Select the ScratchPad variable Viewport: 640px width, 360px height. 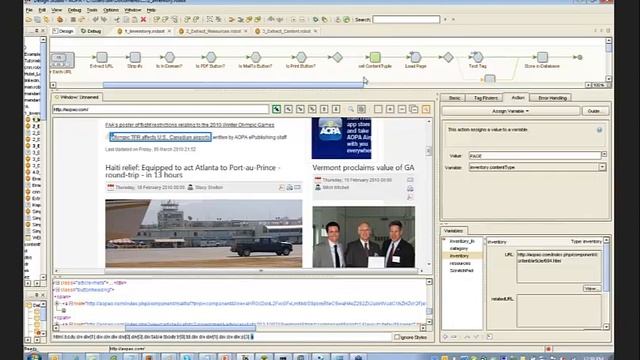[462, 271]
